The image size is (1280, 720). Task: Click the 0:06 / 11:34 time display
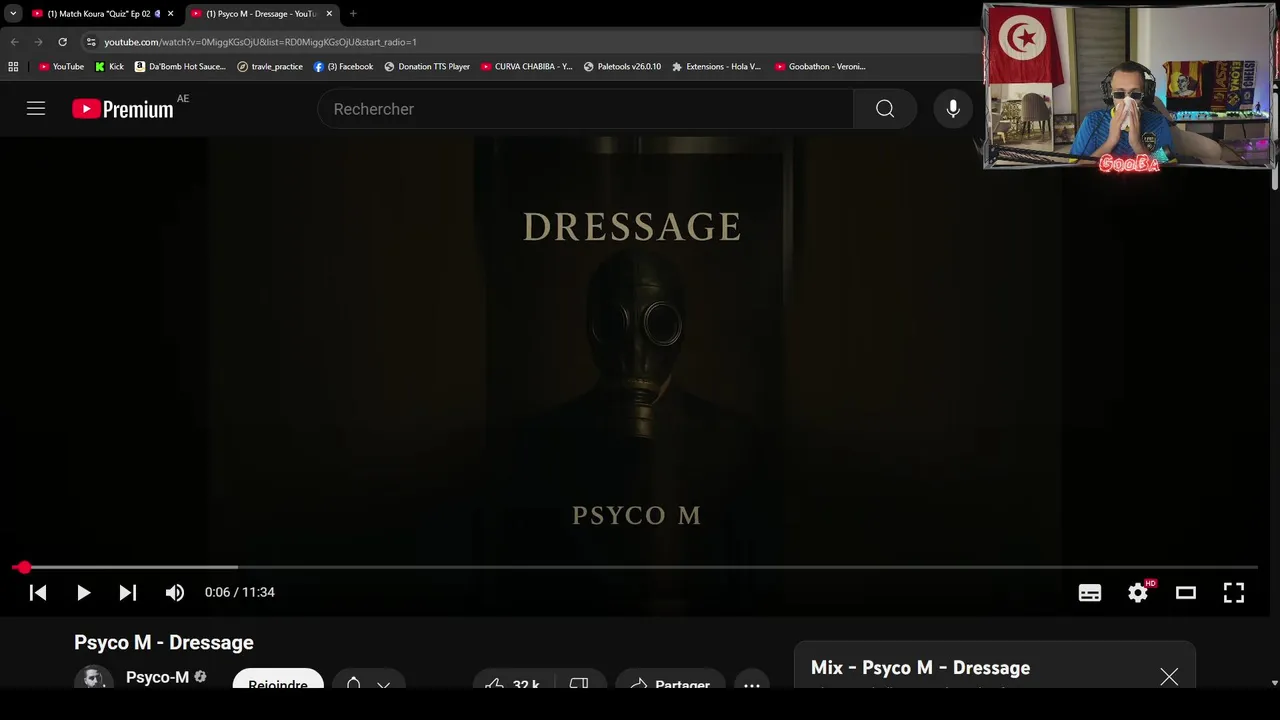click(240, 592)
